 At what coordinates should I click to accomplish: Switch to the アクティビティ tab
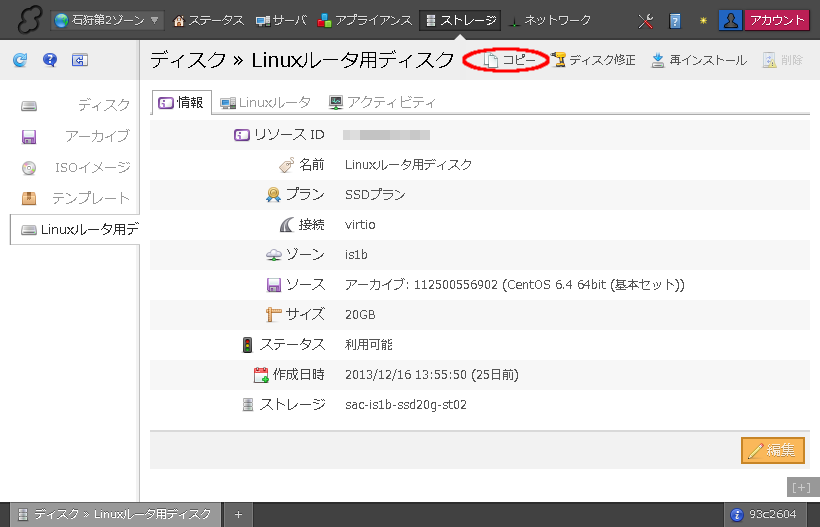[383, 102]
